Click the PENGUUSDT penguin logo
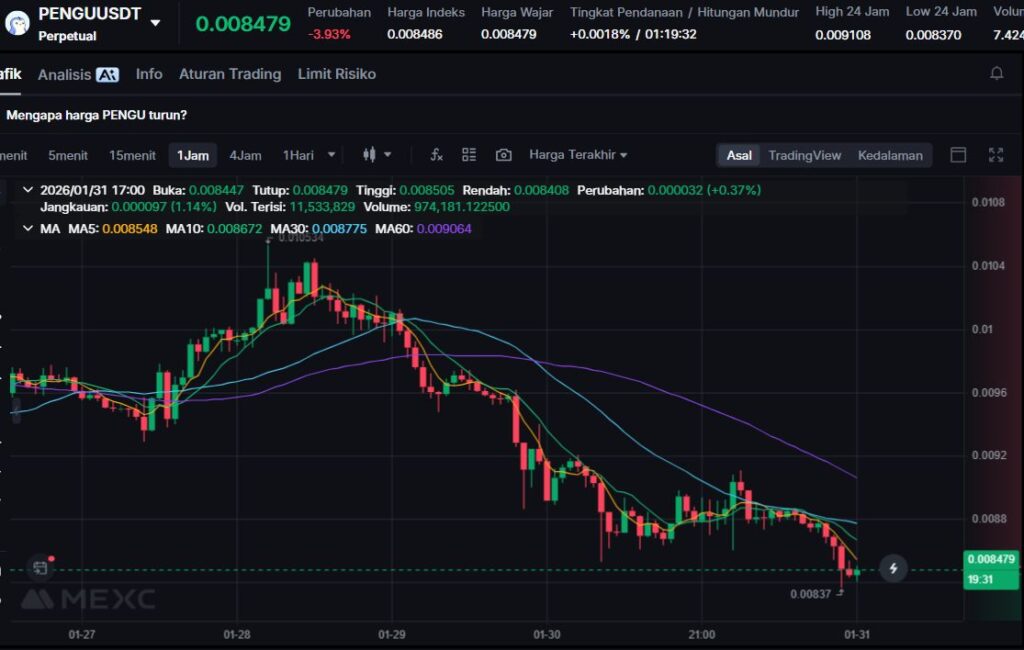This screenshot has height=650, width=1024. pyautogui.click(x=17, y=23)
